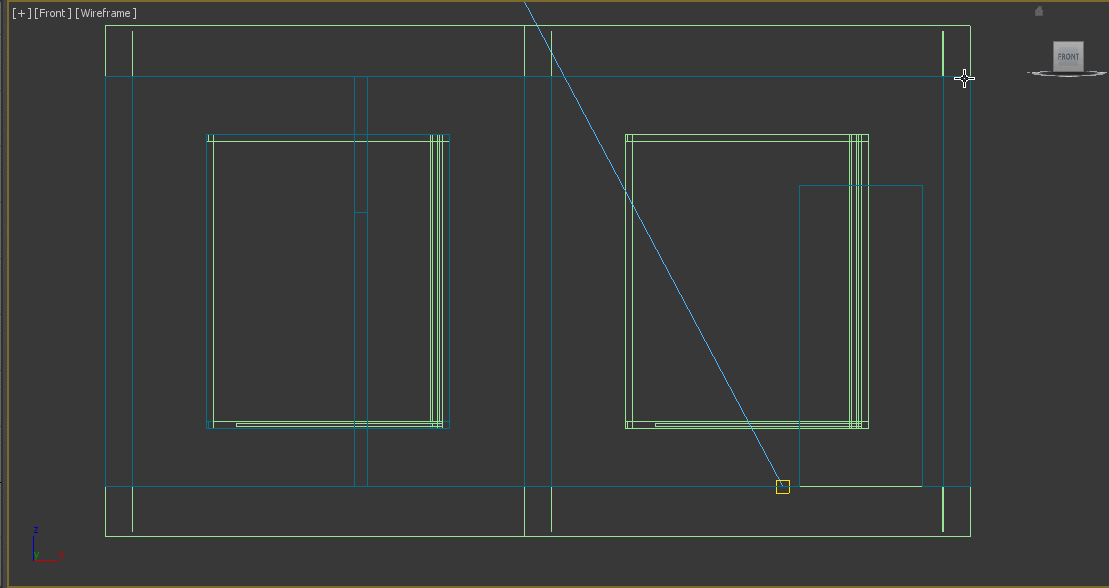Click the FRONT face of the ViewCube
Screen dimensions: 1109x588
tap(1068, 56)
